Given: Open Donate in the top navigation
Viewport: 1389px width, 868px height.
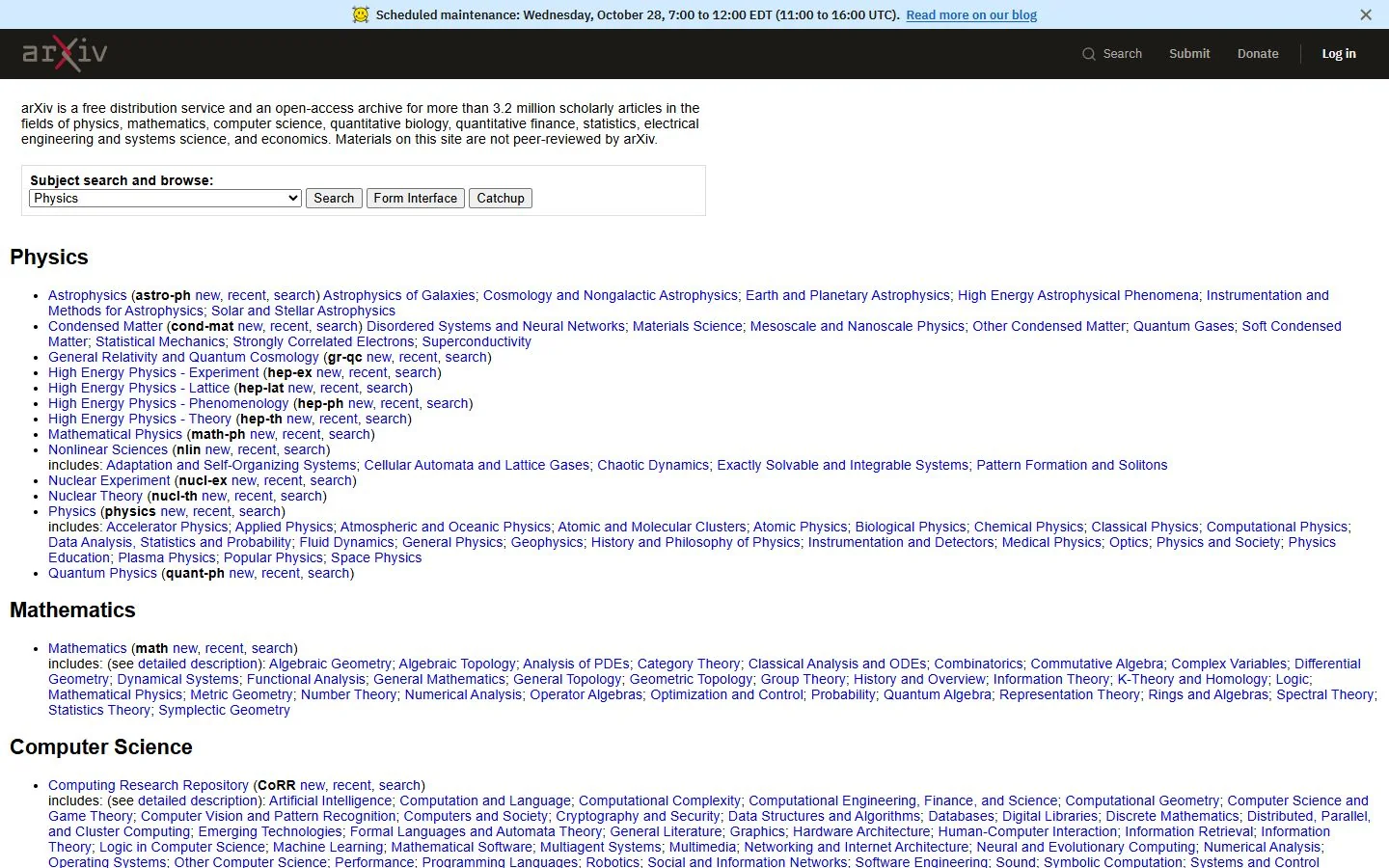Looking at the screenshot, I should pyautogui.click(x=1258, y=54).
